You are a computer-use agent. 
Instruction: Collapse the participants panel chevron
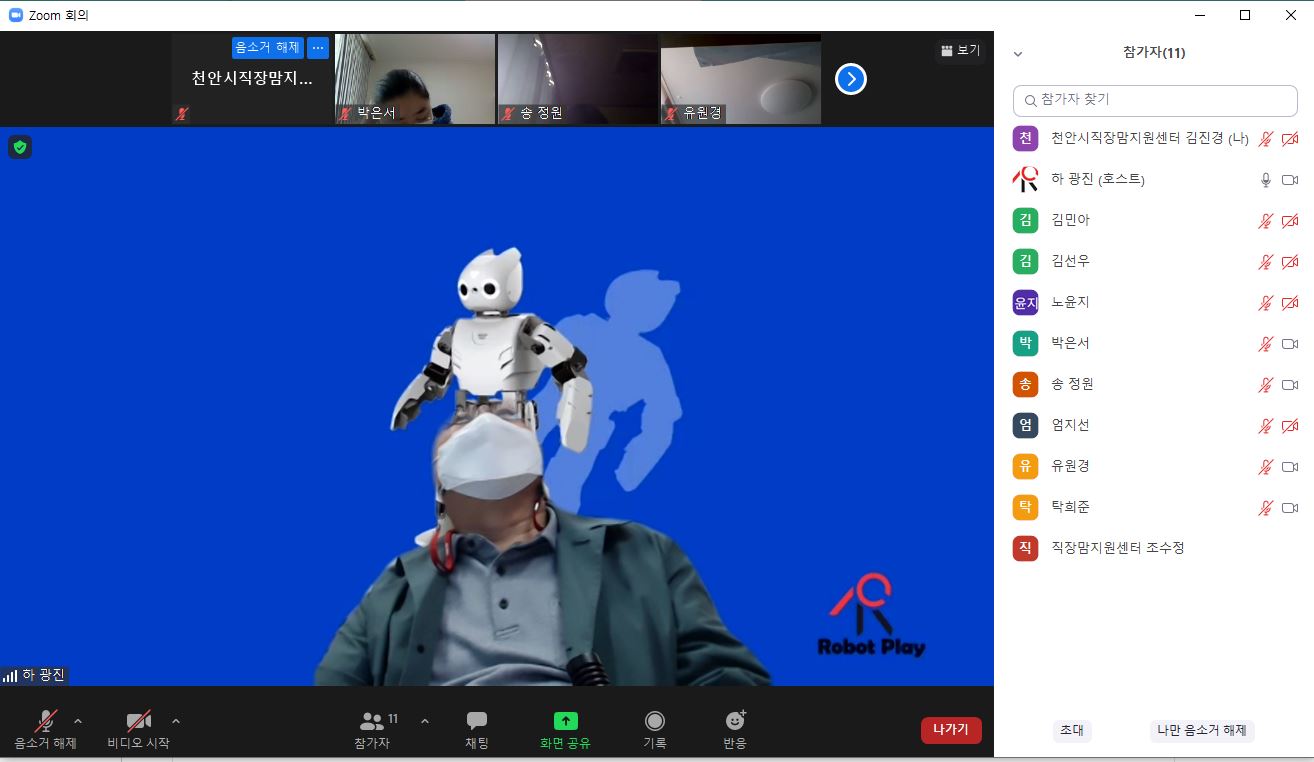(x=1018, y=54)
